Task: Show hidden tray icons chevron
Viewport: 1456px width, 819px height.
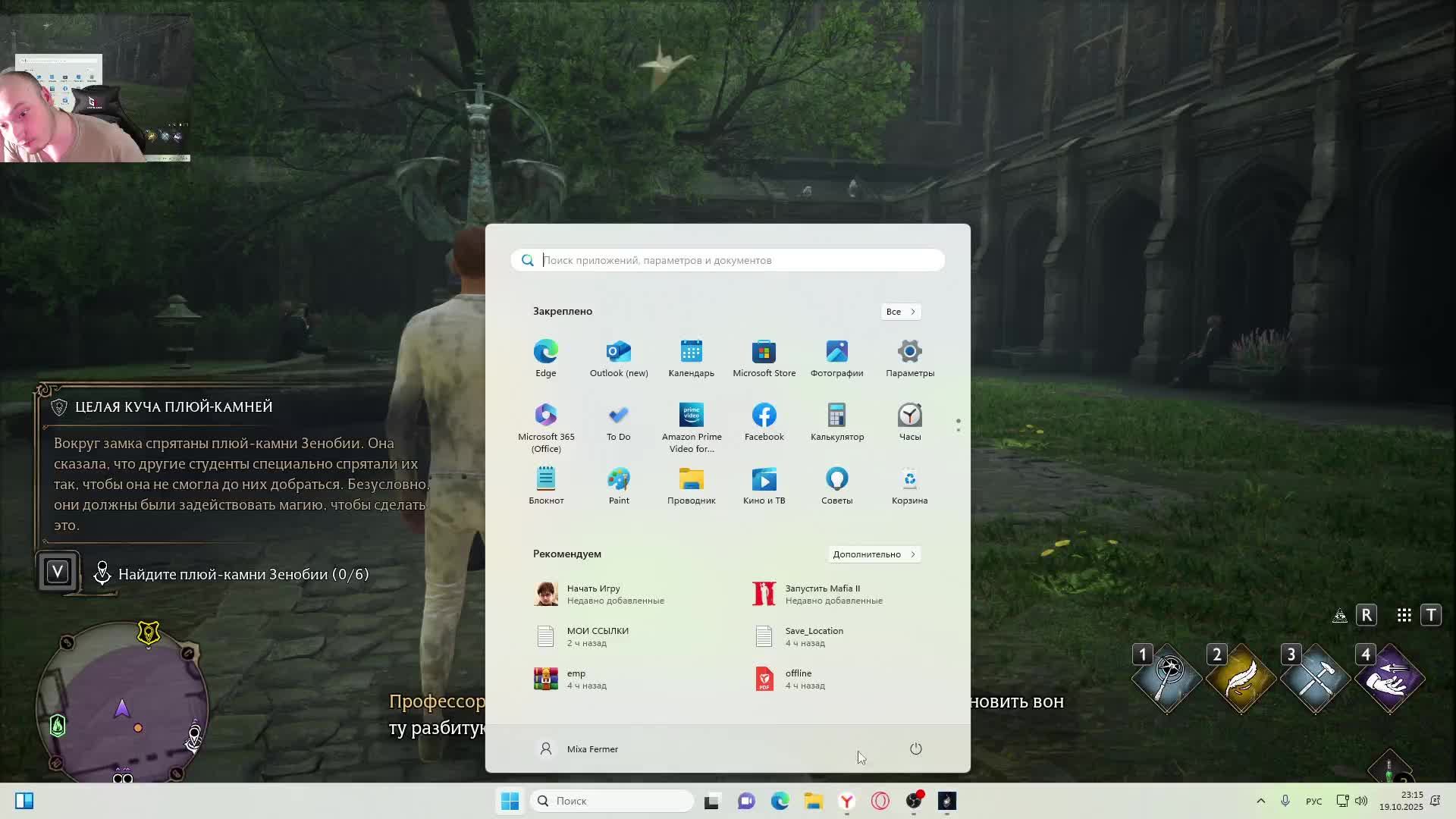Action: (1260, 801)
